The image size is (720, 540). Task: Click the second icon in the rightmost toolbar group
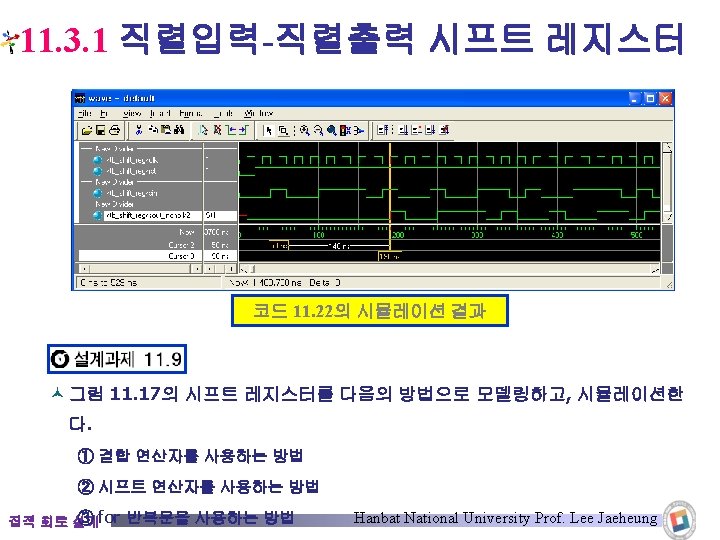[403, 130]
